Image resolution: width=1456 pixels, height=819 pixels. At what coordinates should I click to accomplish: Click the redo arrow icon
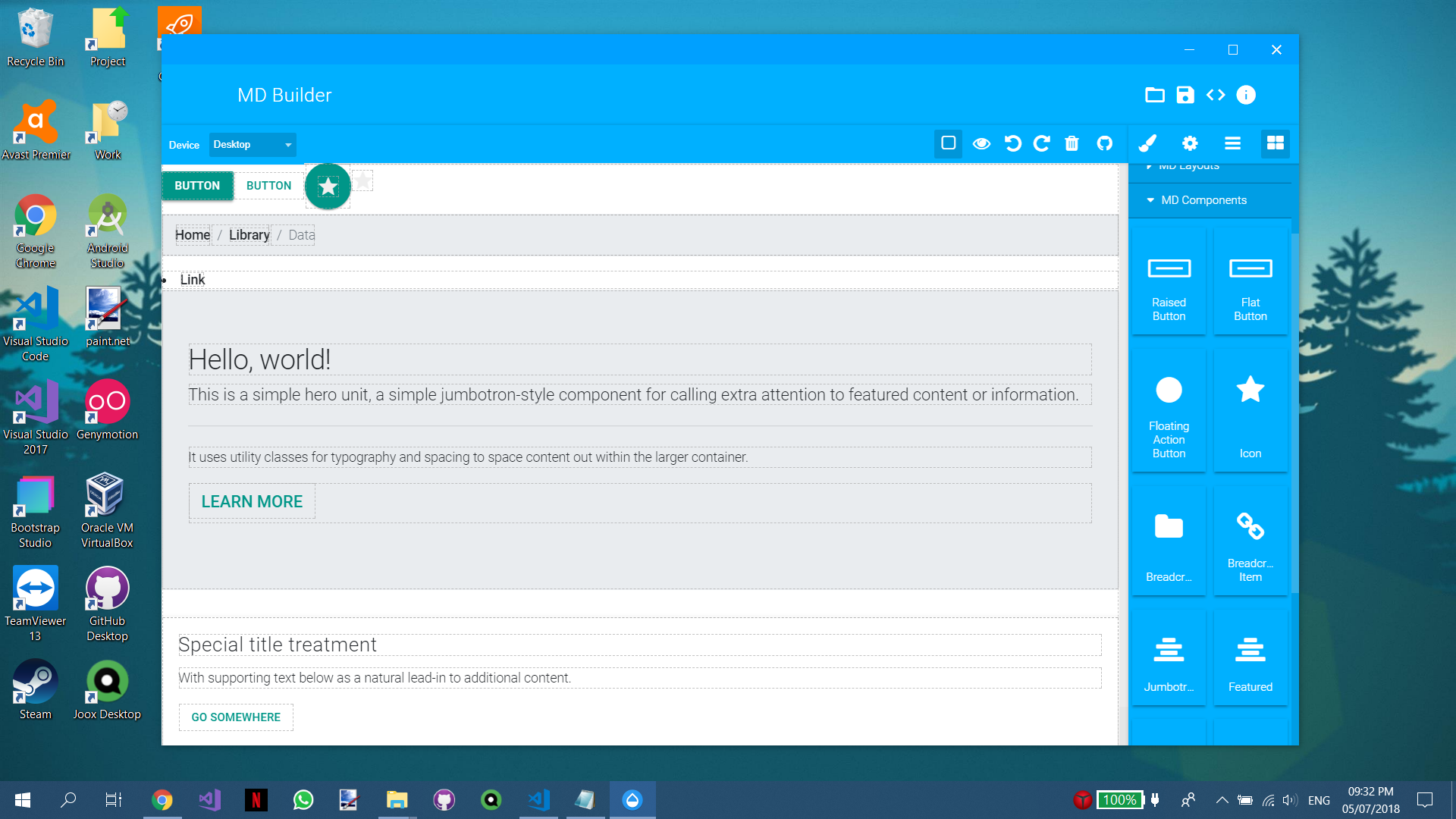point(1042,143)
